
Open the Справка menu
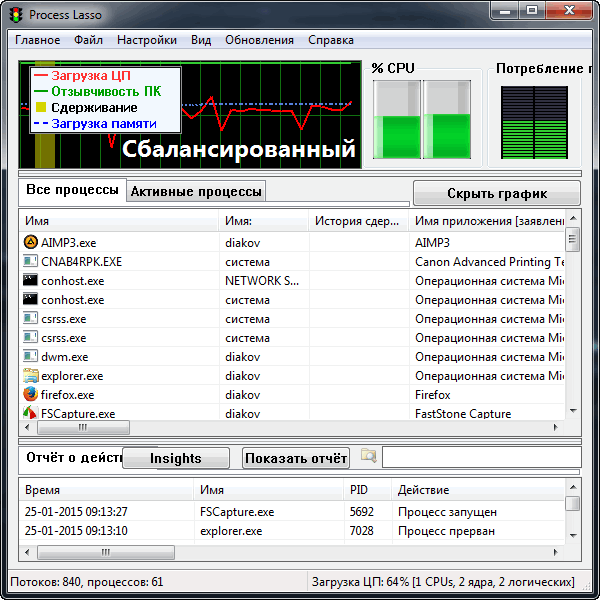[331, 40]
